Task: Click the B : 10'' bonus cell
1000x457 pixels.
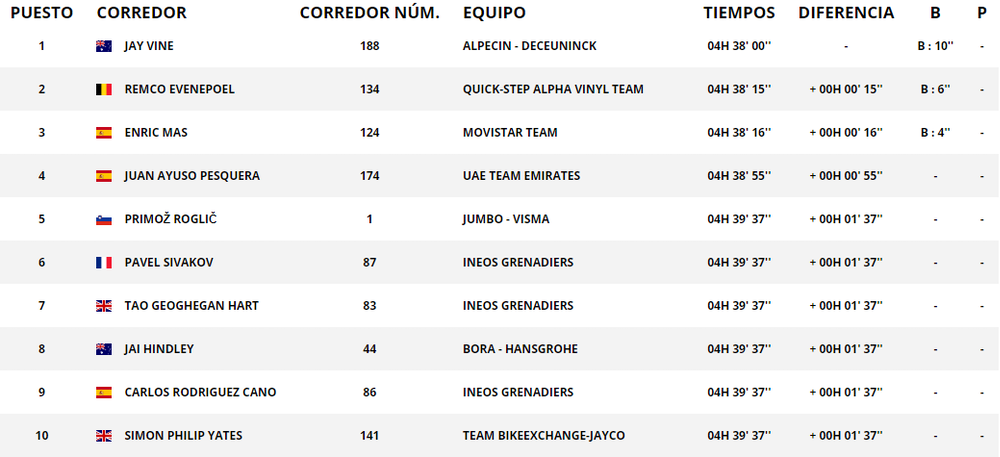Action: (x=935, y=46)
